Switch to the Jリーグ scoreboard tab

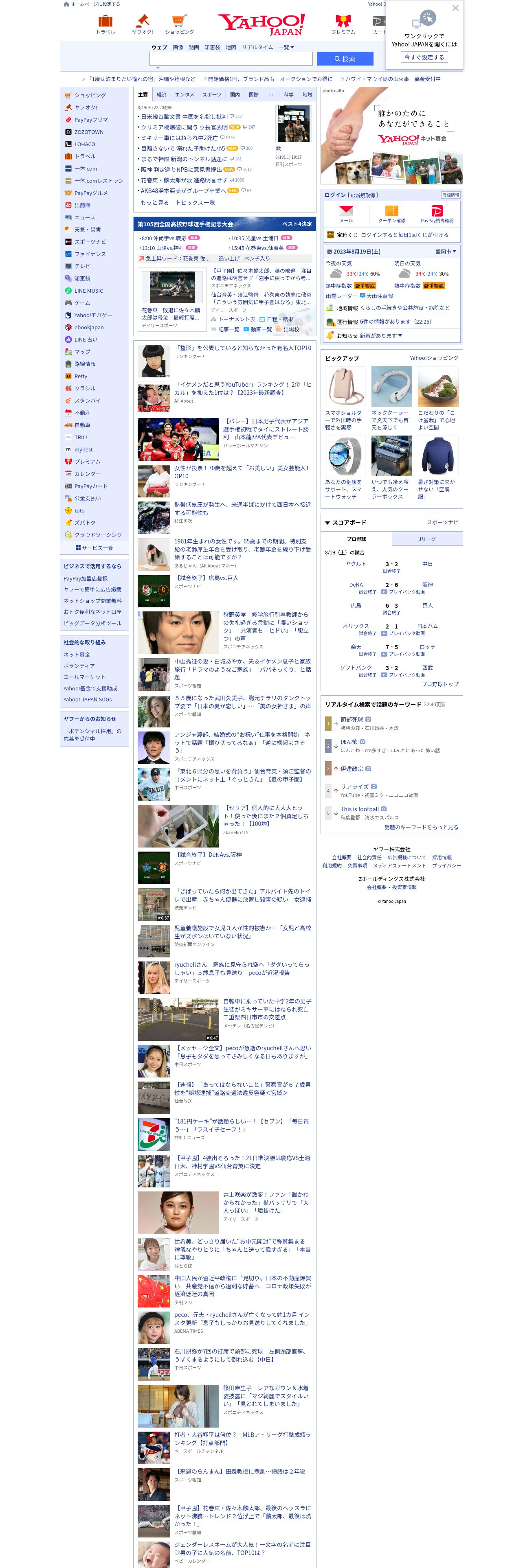click(427, 539)
